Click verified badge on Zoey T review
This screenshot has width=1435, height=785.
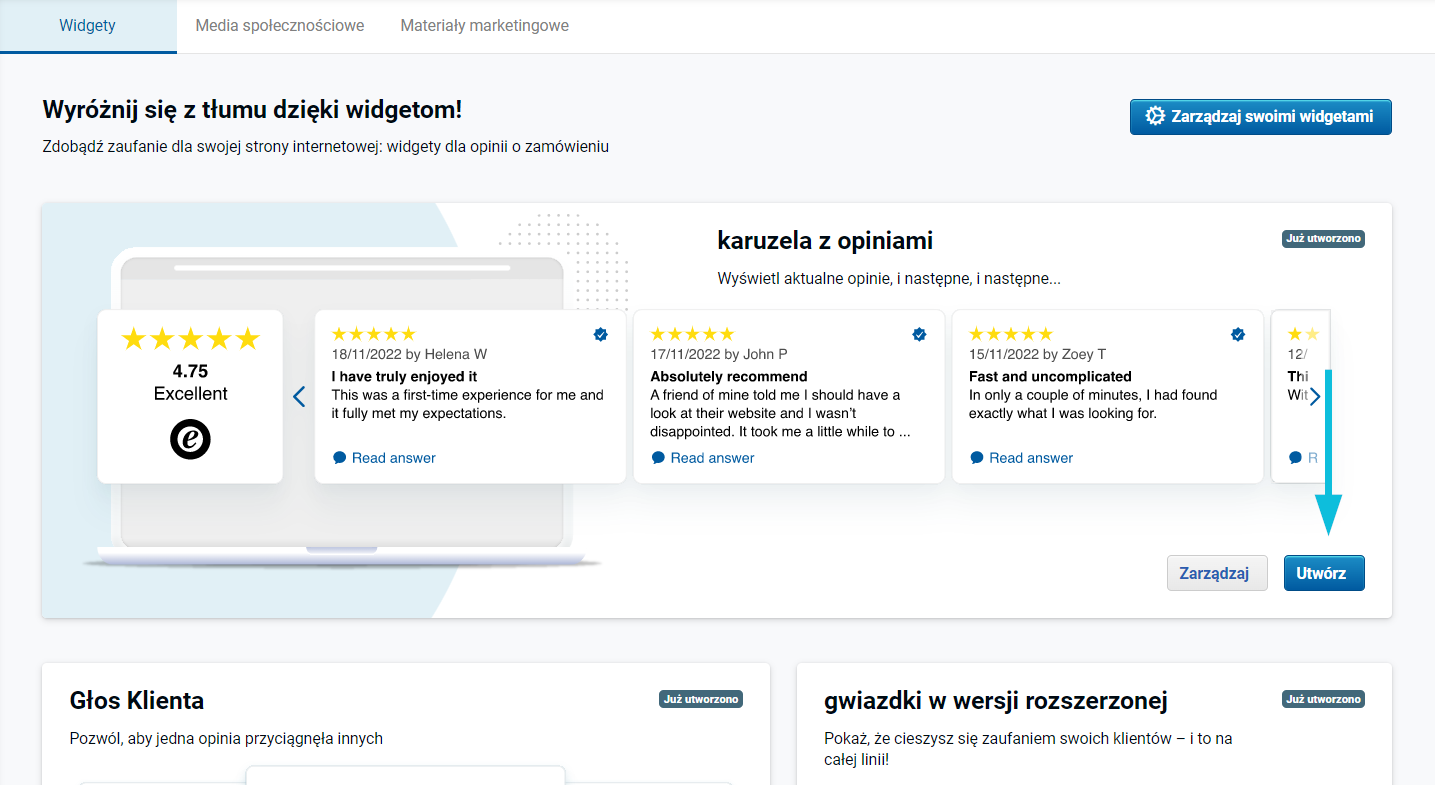tap(1238, 335)
